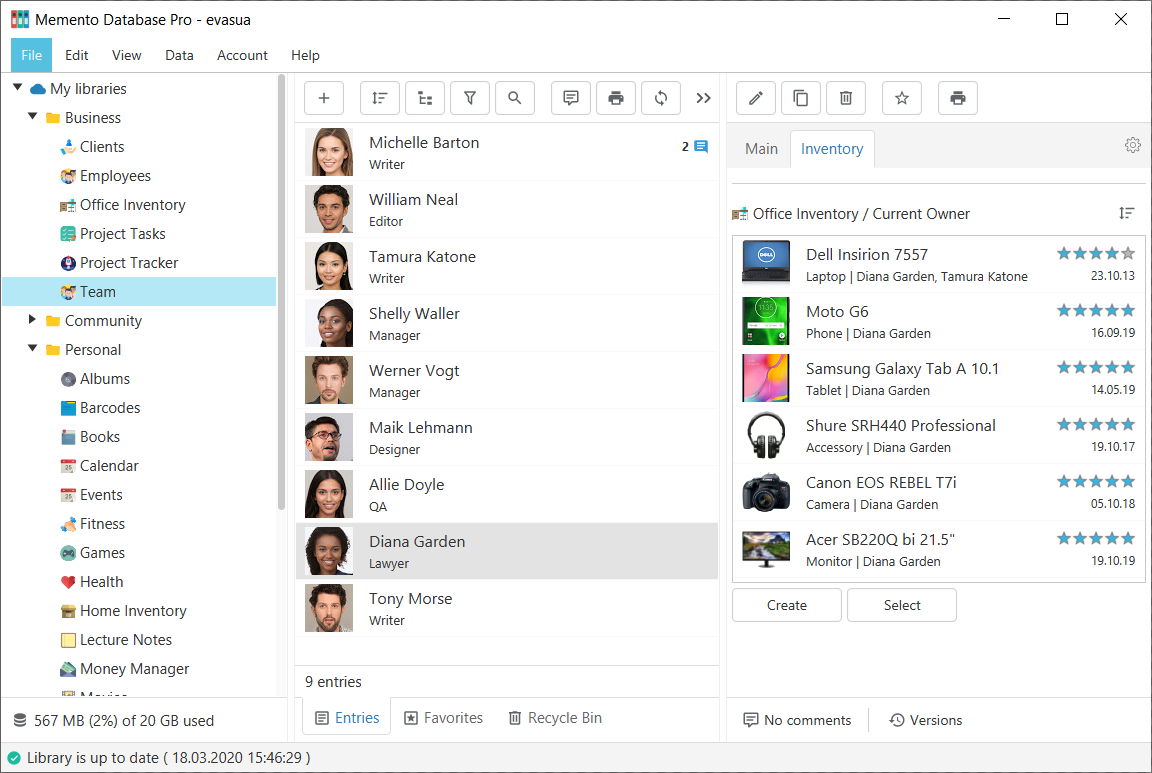Image resolution: width=1152 pixels, height=773 pixels.
Task: Edit Diana Garden using the pencil icon
Action: click(x=755, y=97)
